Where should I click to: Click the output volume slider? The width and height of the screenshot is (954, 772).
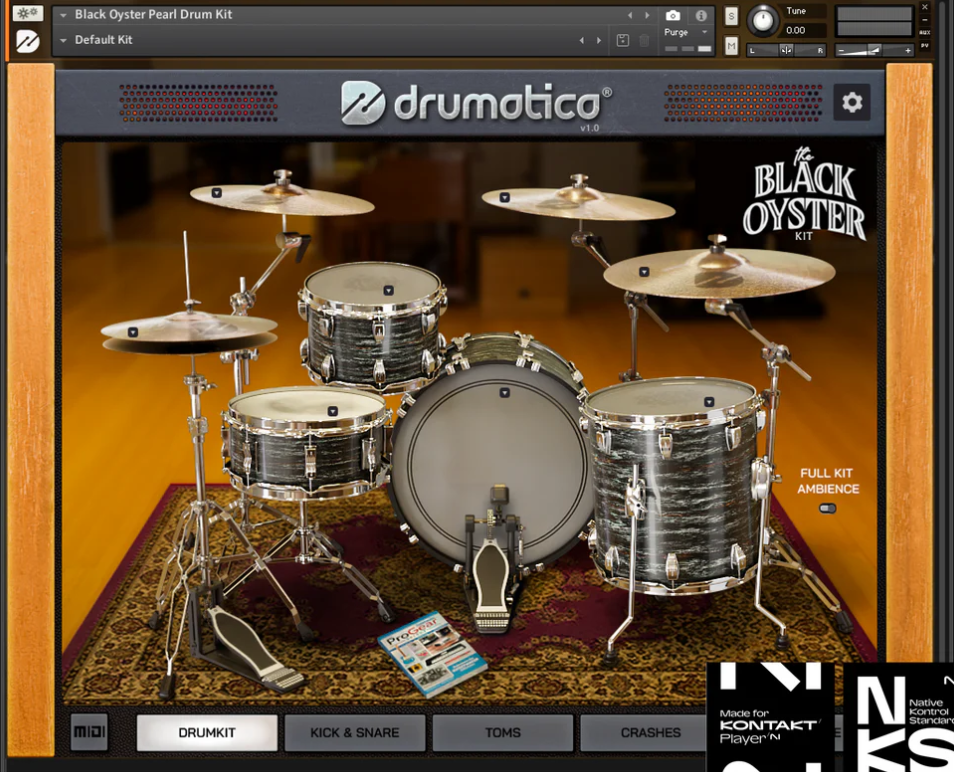pyautogui.click(x=874, y=50)
